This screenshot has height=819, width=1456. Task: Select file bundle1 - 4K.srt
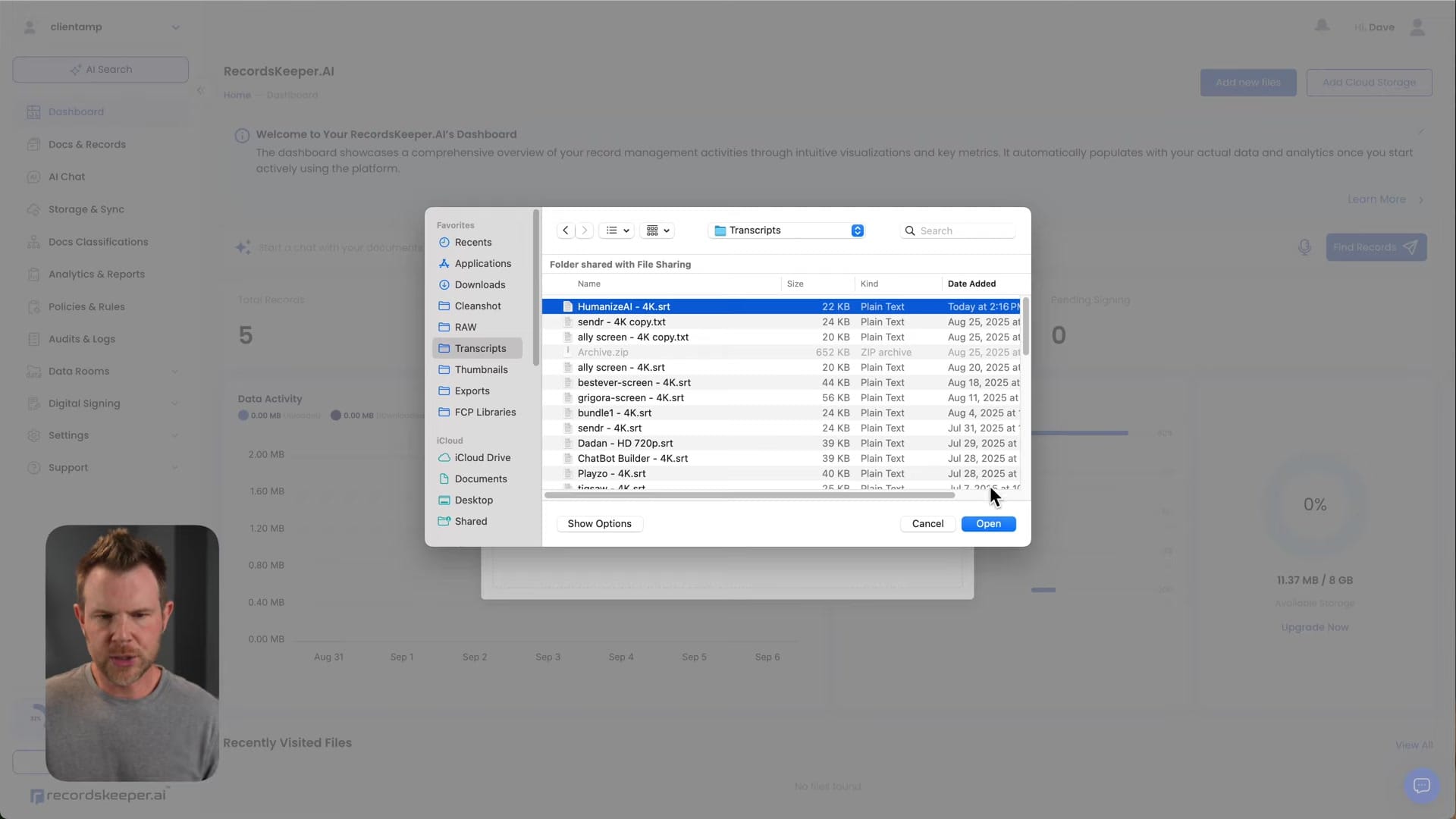[781, 413]
